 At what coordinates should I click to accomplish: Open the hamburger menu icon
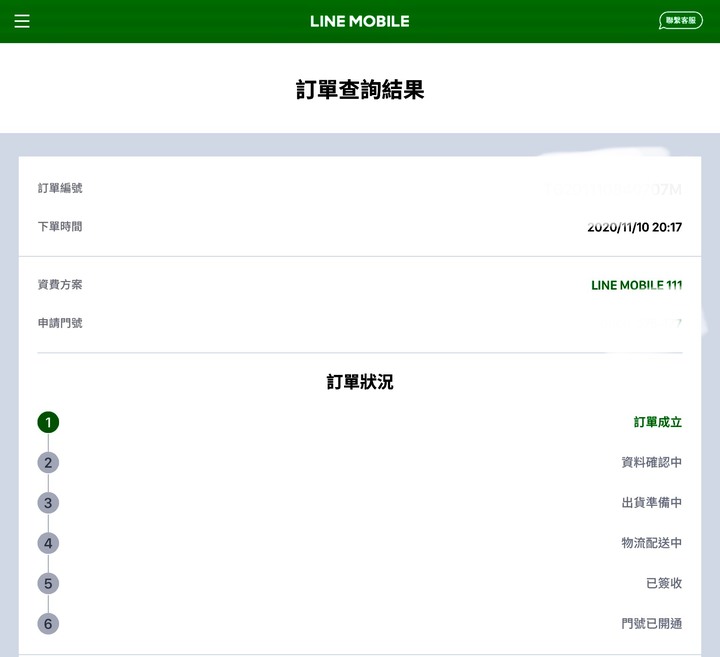[22, 21]
